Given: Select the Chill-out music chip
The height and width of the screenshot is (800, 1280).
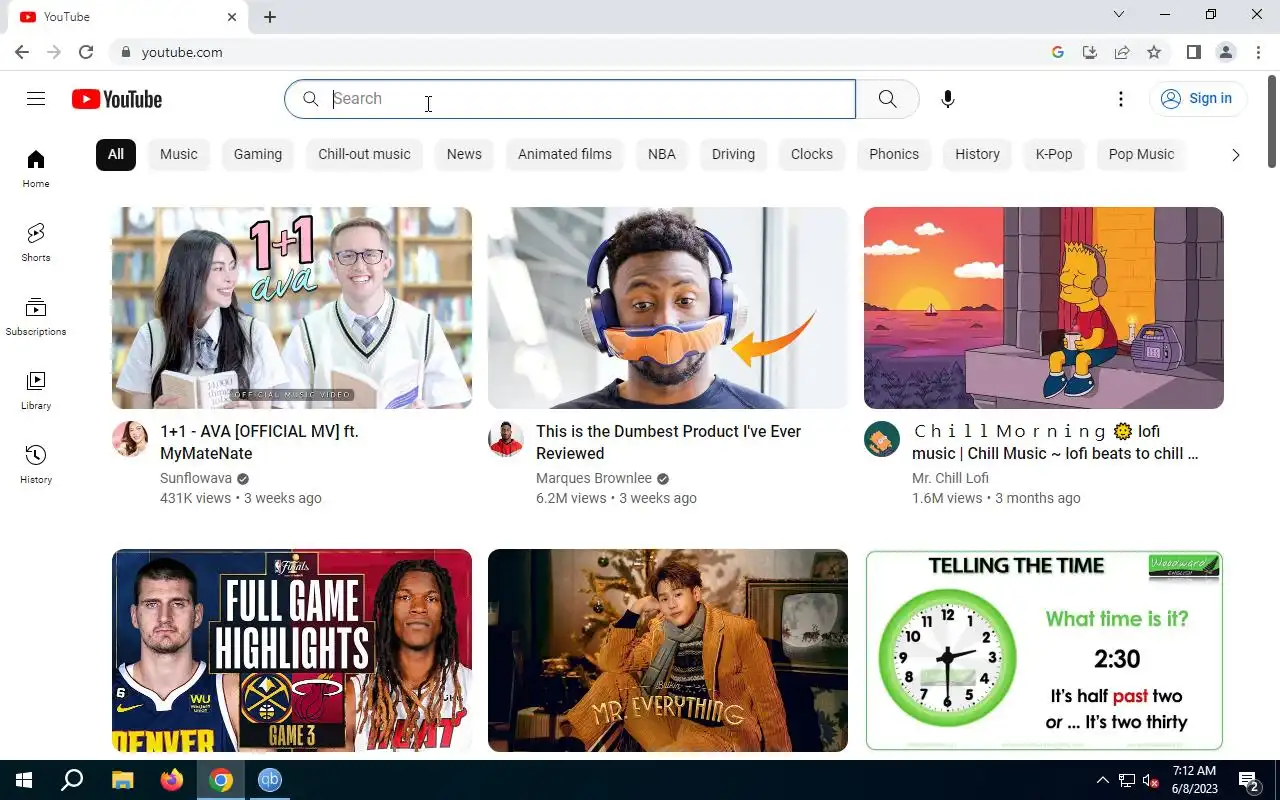Looking at the screenshot, I should coord(364,154).
